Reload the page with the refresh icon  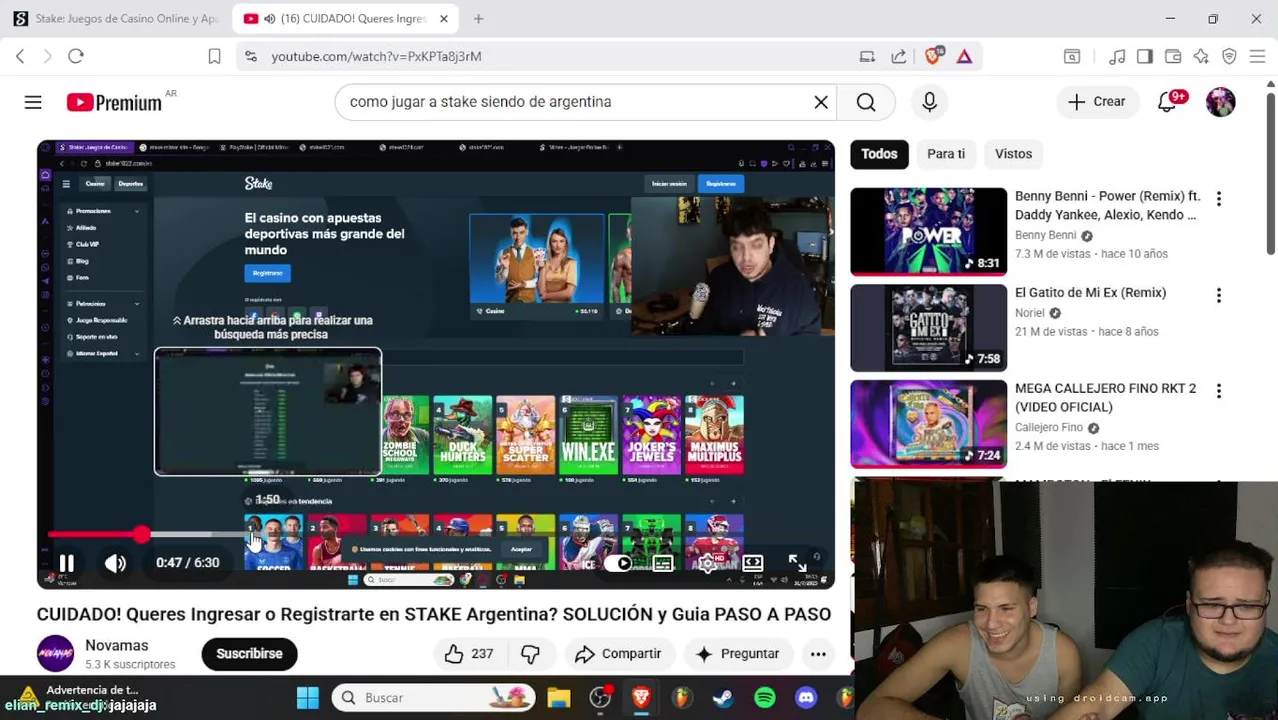tap(76, 57)
